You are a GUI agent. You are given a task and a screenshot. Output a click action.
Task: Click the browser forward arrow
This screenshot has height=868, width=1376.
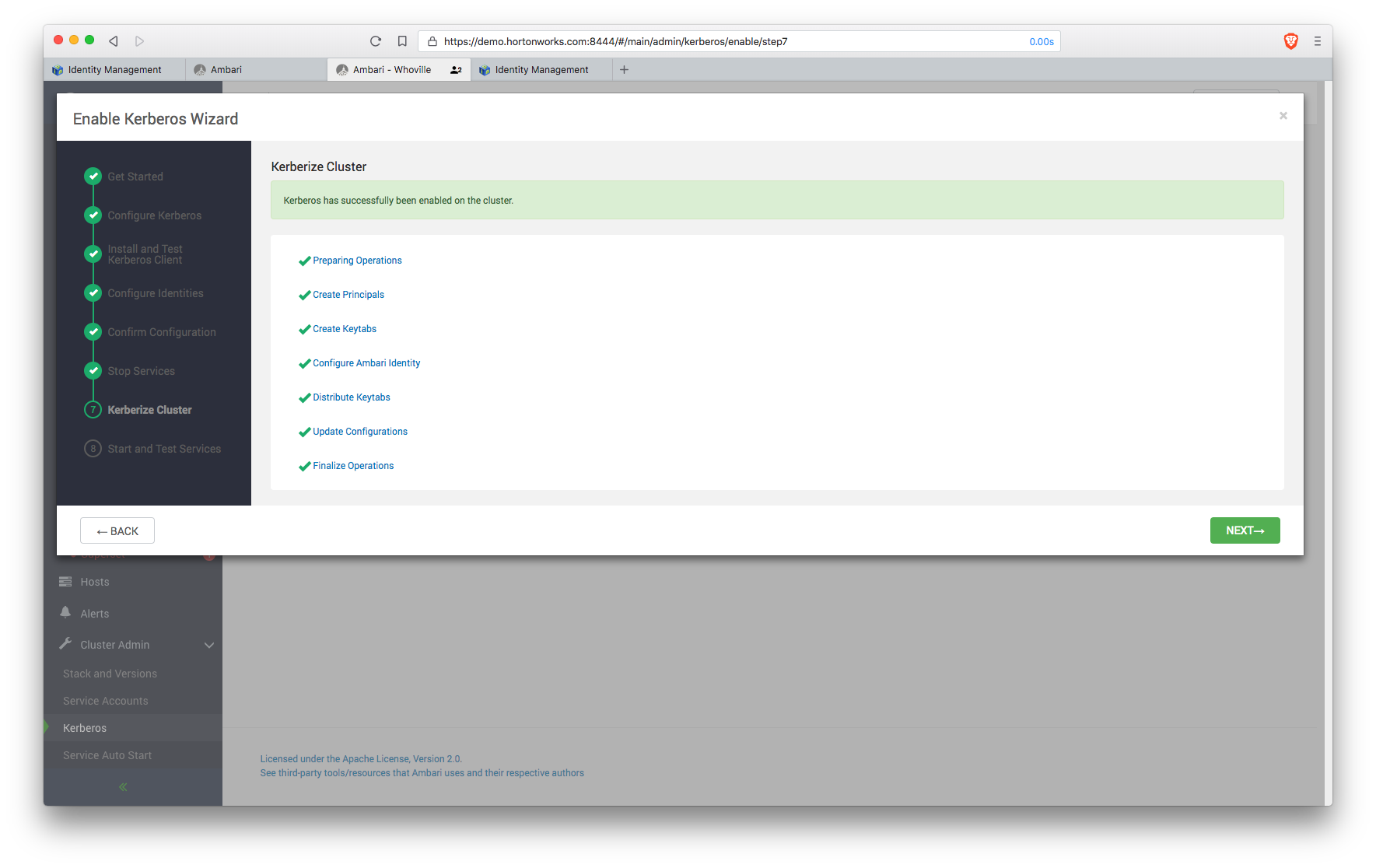(x=140, y=41)
